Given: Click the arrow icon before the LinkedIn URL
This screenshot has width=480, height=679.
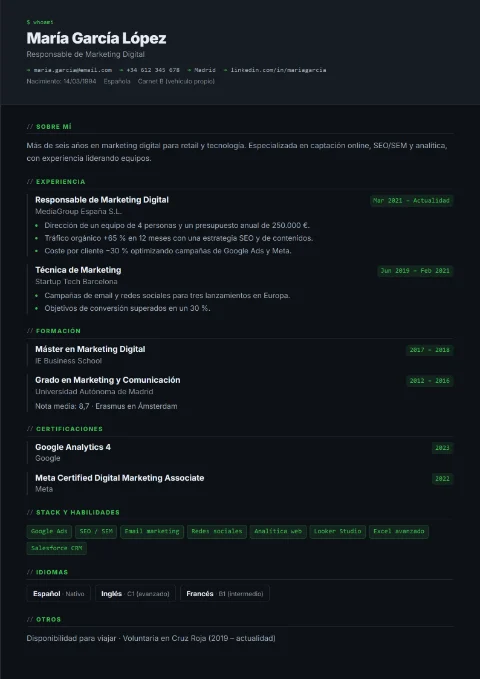Looking at the screenshot, I should pyautogui.click(x=225, y=70).
